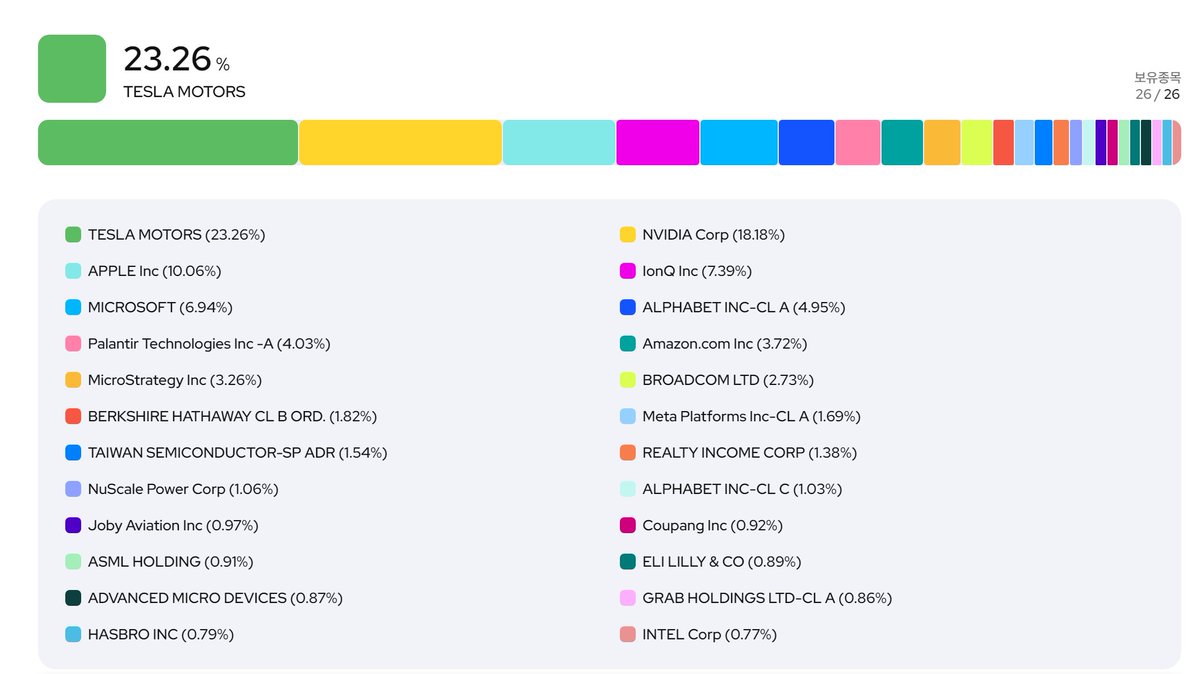This screenshot has width=1200, height=674.
Task: Click the magenta legend square next to IonQ Inc
Action: pos(628,271)
